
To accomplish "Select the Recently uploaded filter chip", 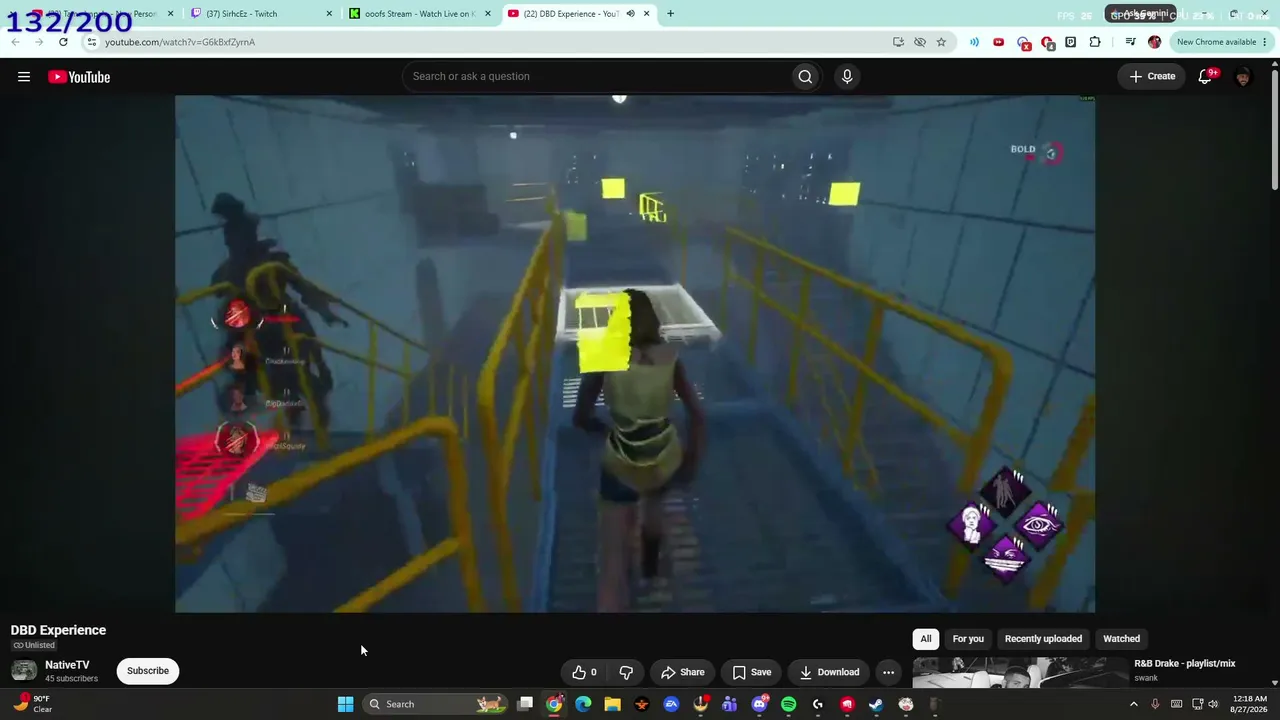I will tap(1043, 639).
